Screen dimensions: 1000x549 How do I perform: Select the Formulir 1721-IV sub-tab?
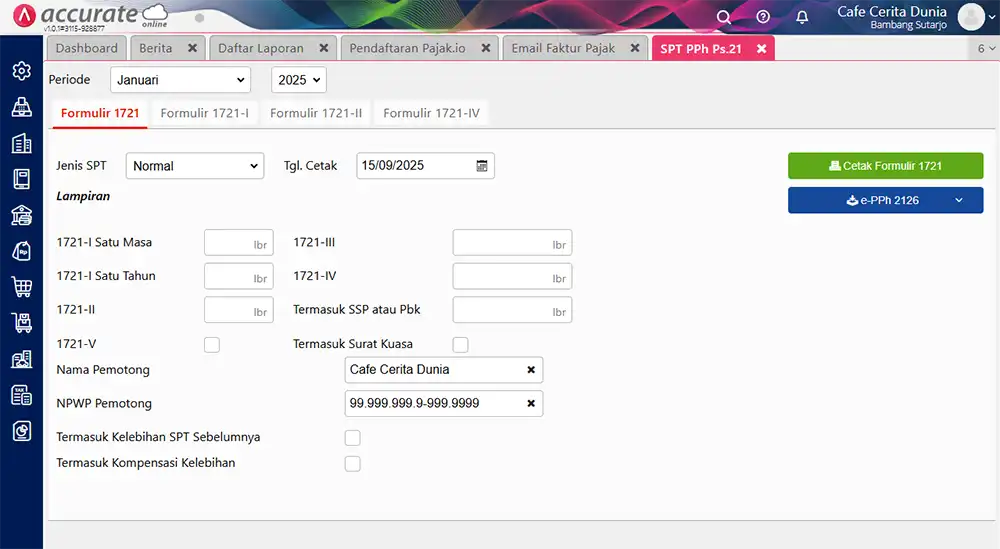[x=431, y=113]
